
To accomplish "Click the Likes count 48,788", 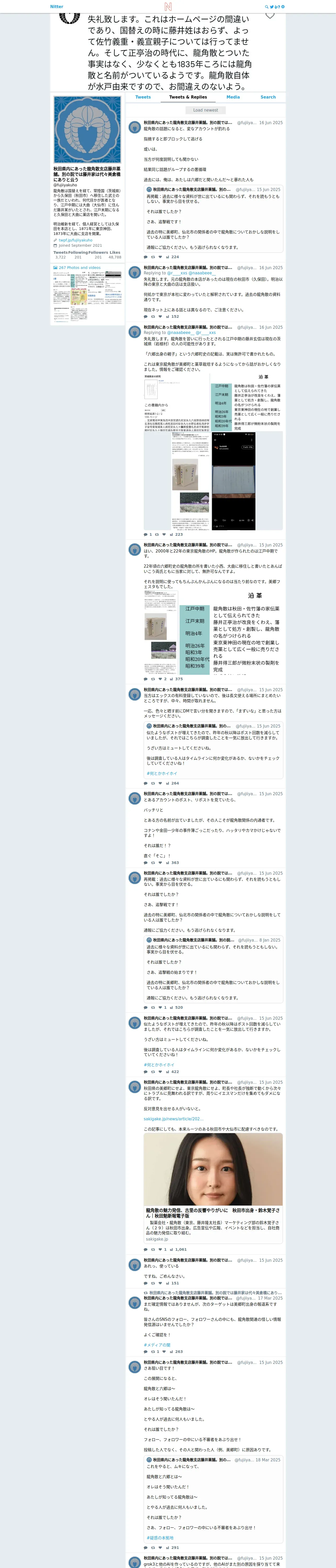I will tap(115, 257).
